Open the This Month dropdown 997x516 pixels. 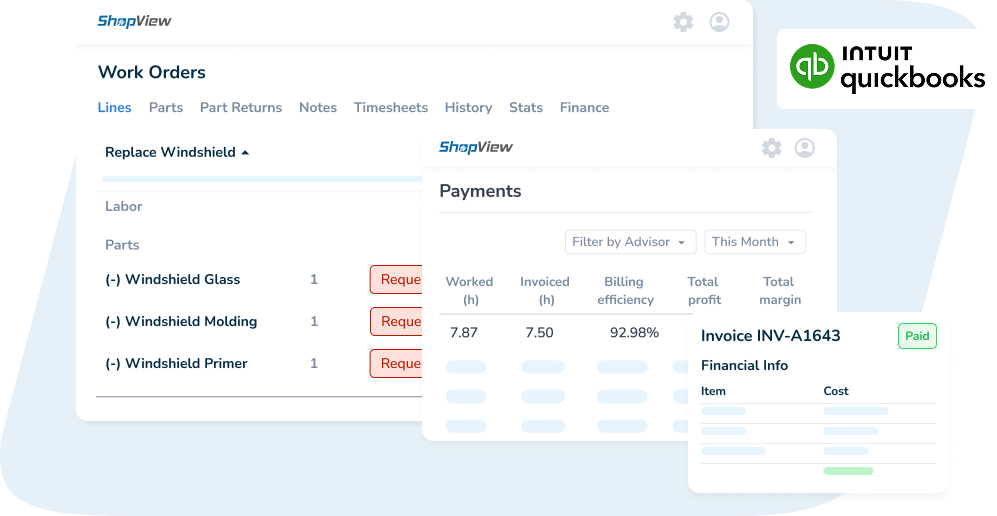click(x=755, y=242)
